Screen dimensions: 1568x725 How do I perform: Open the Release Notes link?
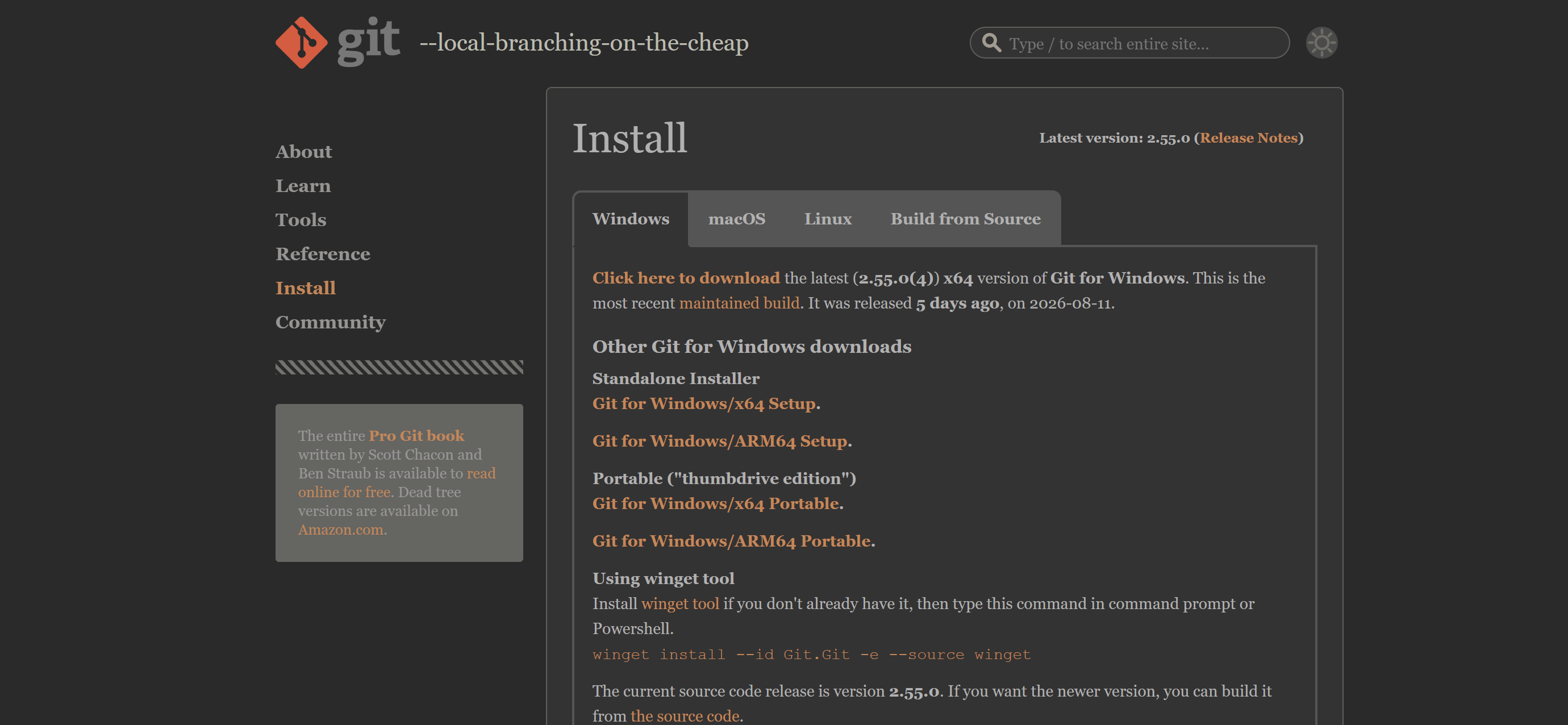click(1249, 138)
